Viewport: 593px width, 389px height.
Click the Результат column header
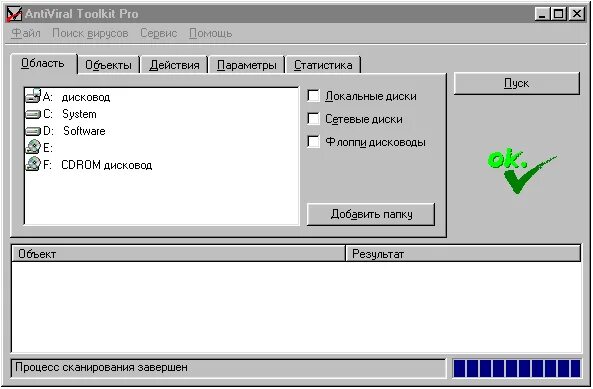pos(463,254)
